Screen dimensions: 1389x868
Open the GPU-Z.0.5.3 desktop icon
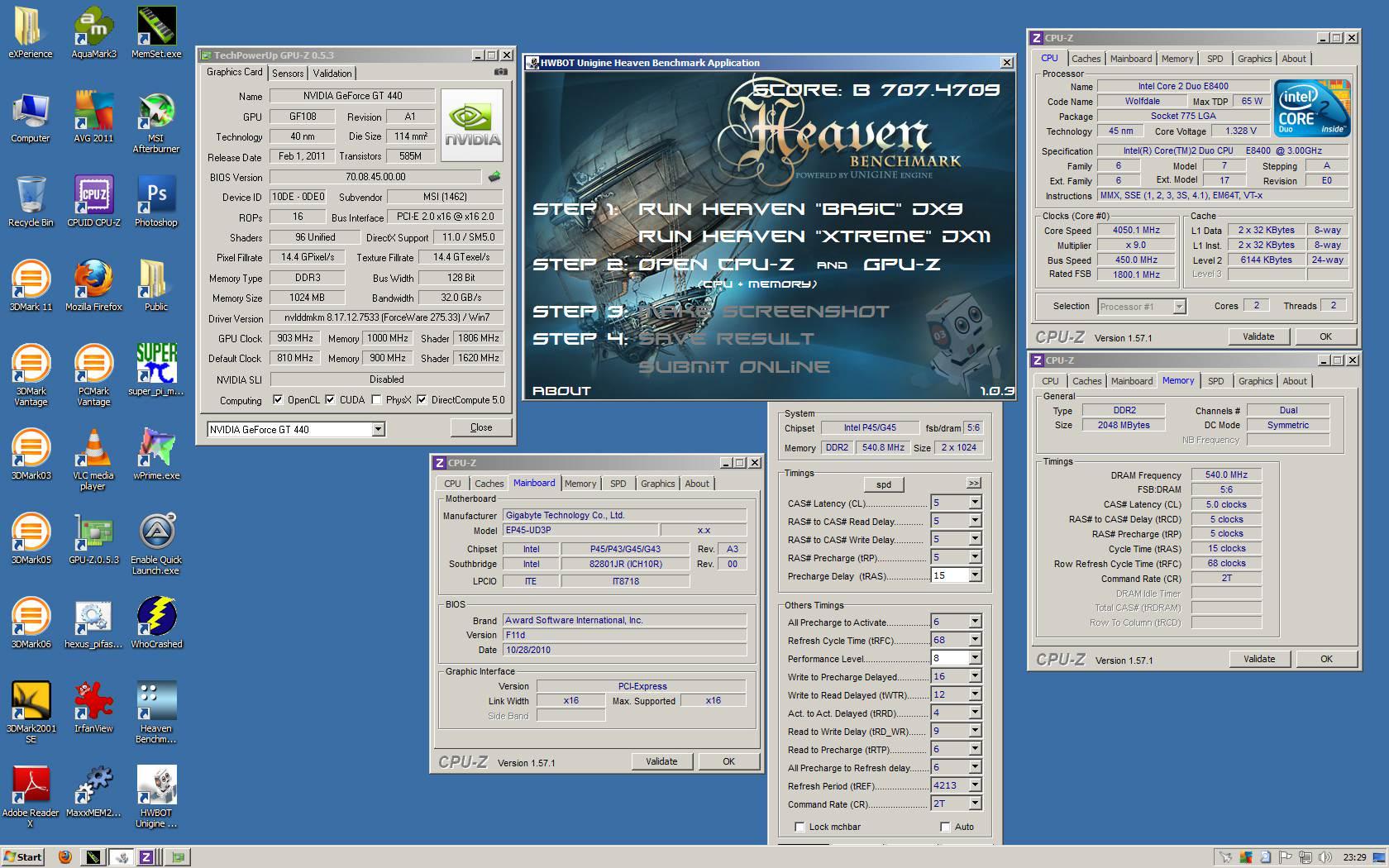(x=93, y=539)
